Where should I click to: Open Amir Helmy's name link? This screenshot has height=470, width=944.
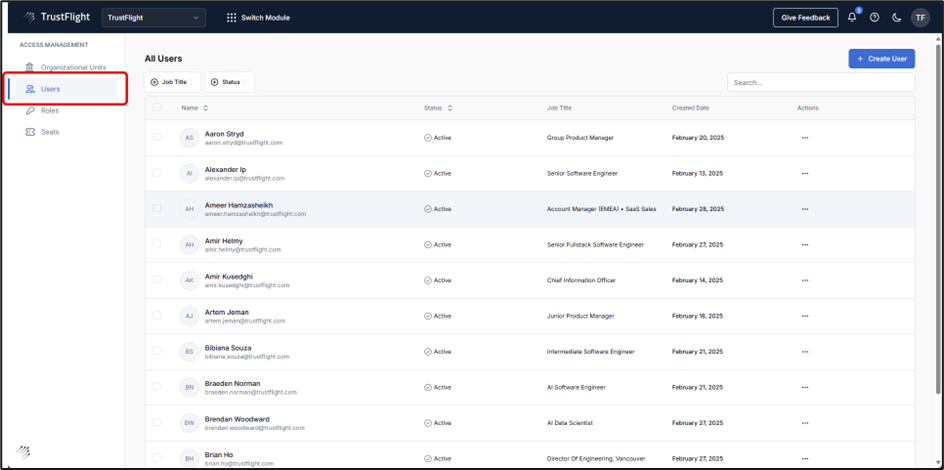click(x=224, y=241)
